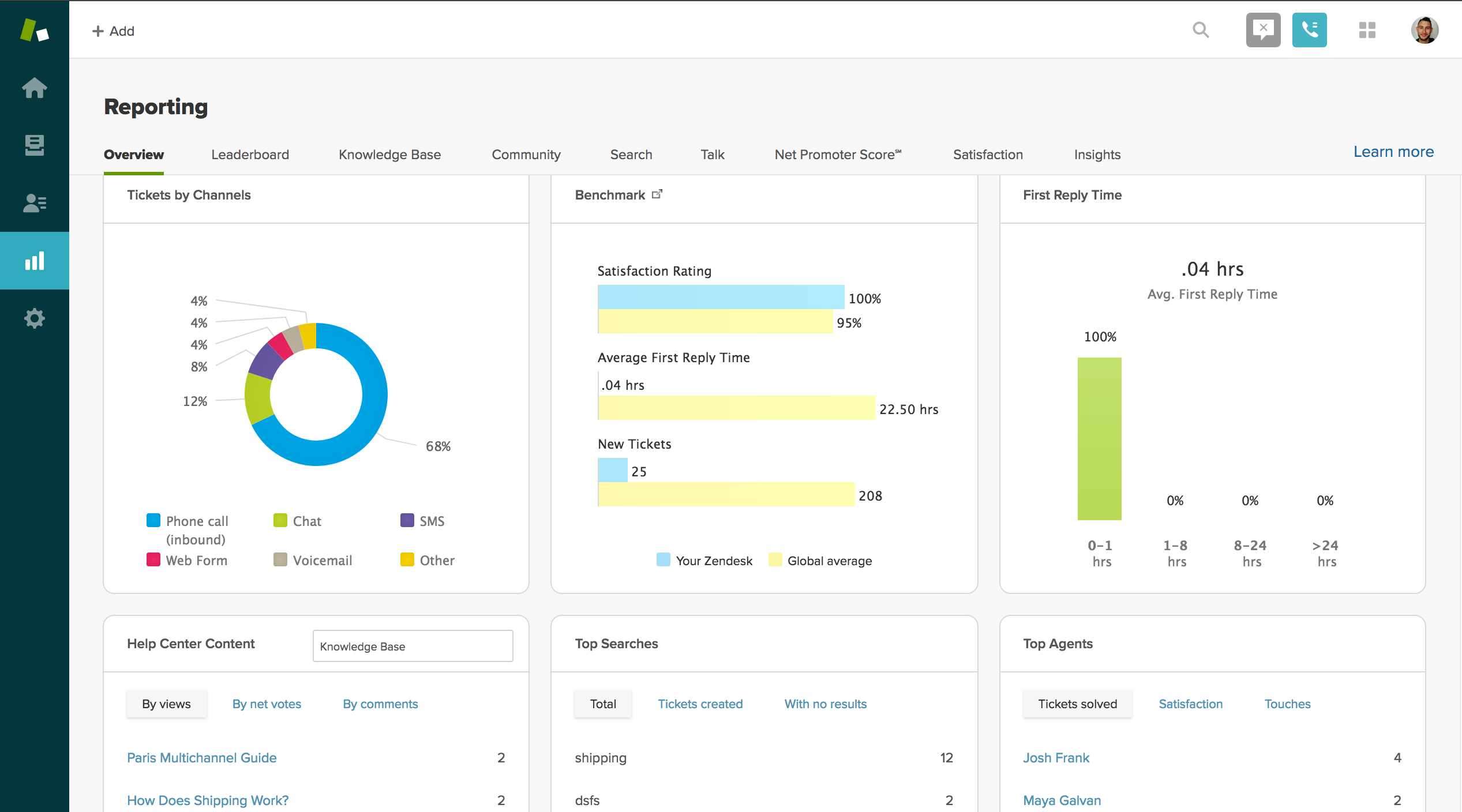This screenshot has width=1462, height=812.
Task: Open the Talk phone icon
Action: (x=1309, y=30)
